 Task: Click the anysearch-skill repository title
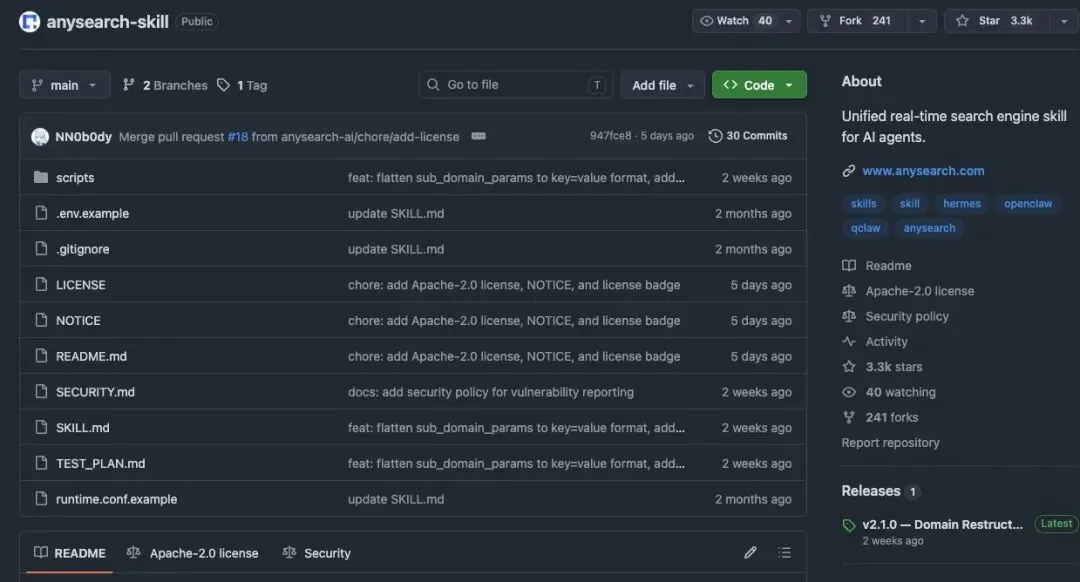[x=107, y=21]
